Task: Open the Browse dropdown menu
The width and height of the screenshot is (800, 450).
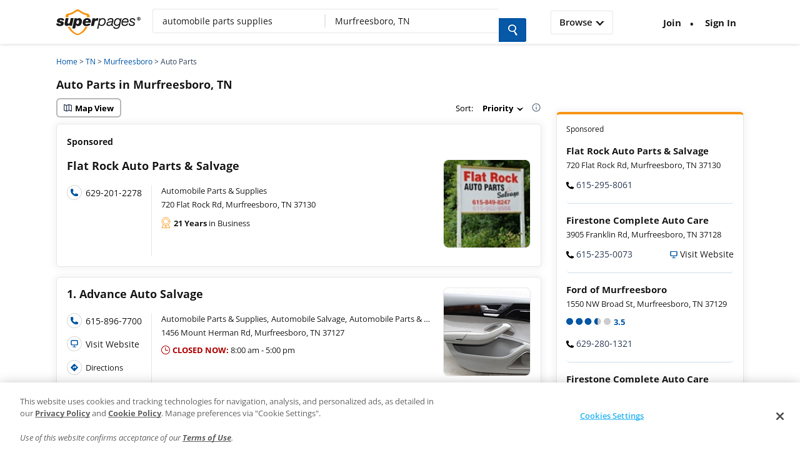Action: 581,23
